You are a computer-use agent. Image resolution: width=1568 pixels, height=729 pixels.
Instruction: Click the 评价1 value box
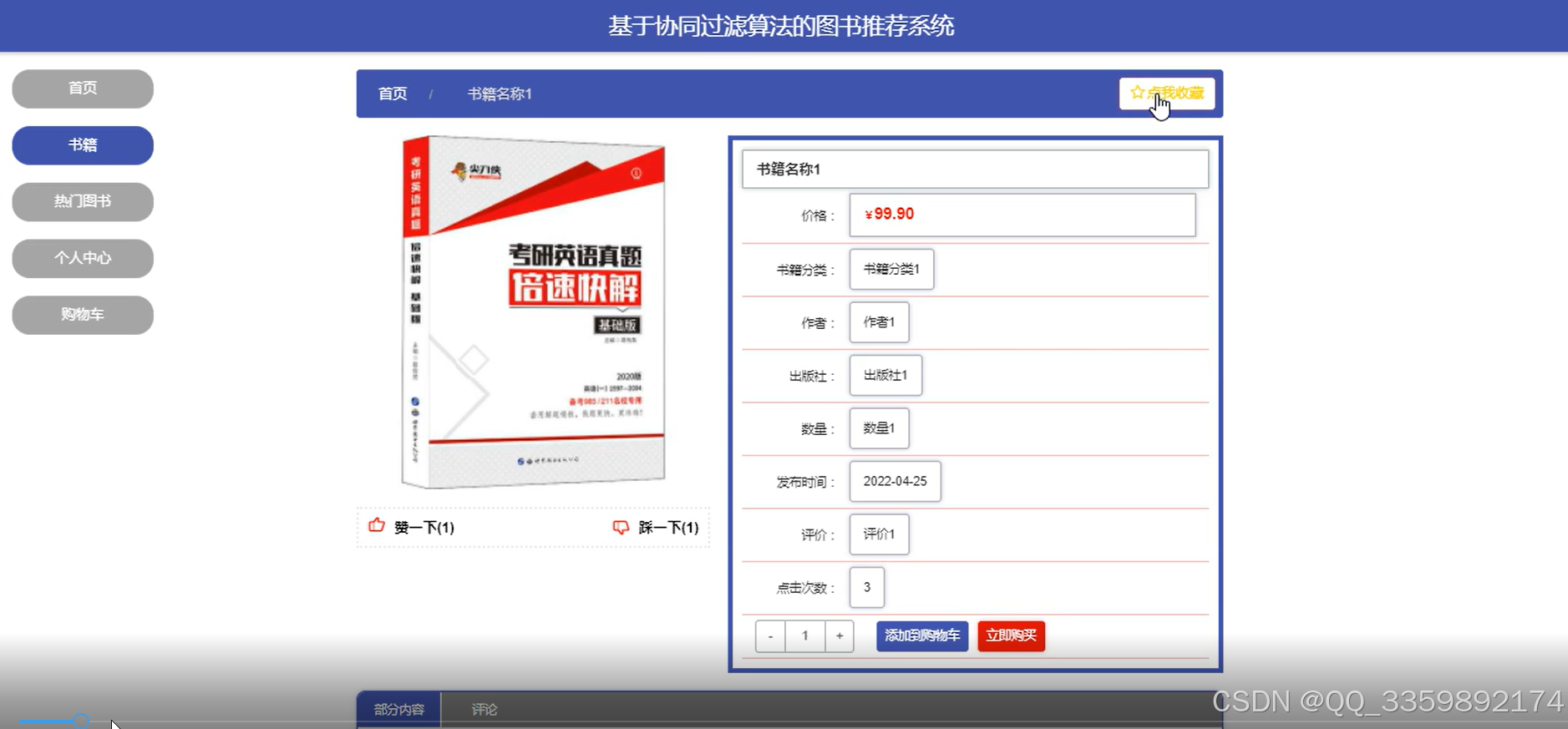point(879,534)
